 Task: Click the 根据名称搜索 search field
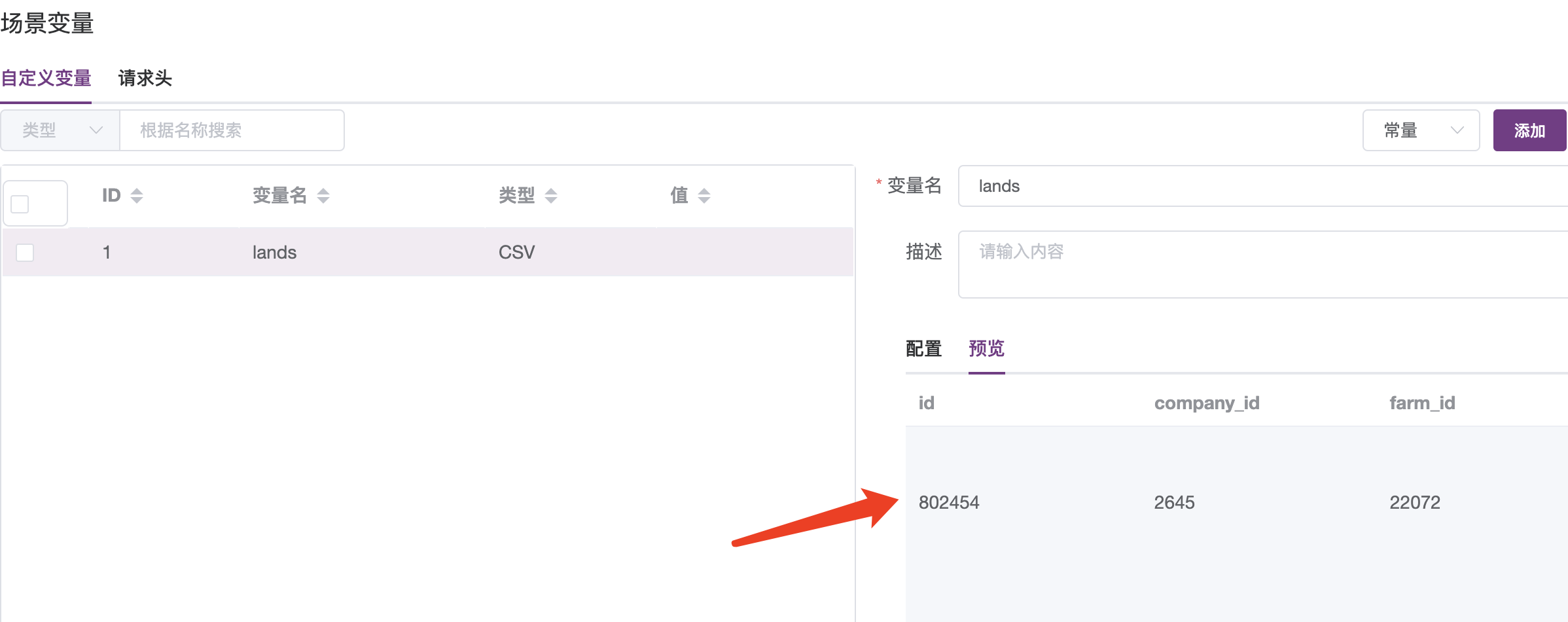pyautogui.click(x=231, y=130)
